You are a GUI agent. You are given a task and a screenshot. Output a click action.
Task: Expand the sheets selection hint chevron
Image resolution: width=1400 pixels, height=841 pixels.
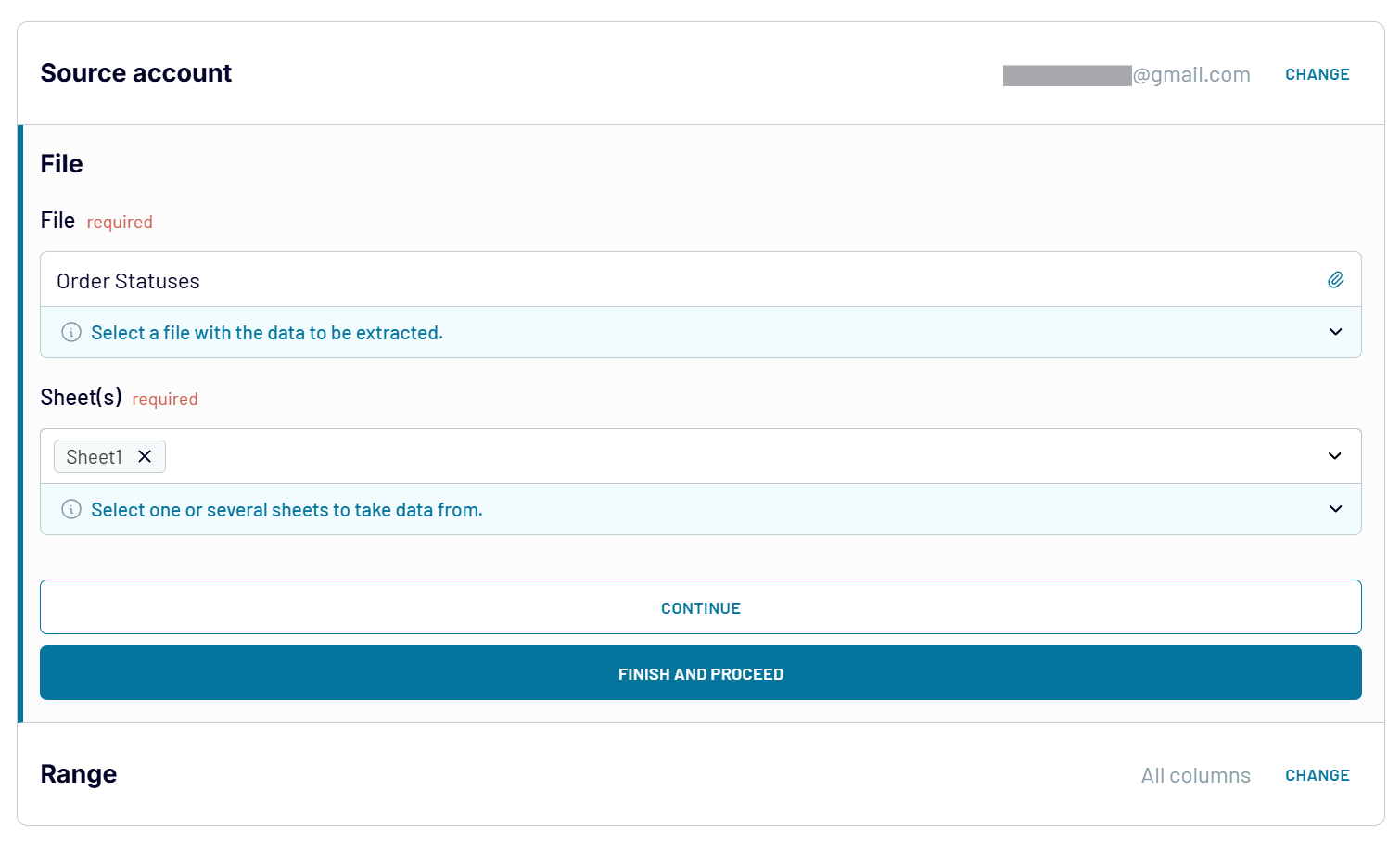[1335, 509]
